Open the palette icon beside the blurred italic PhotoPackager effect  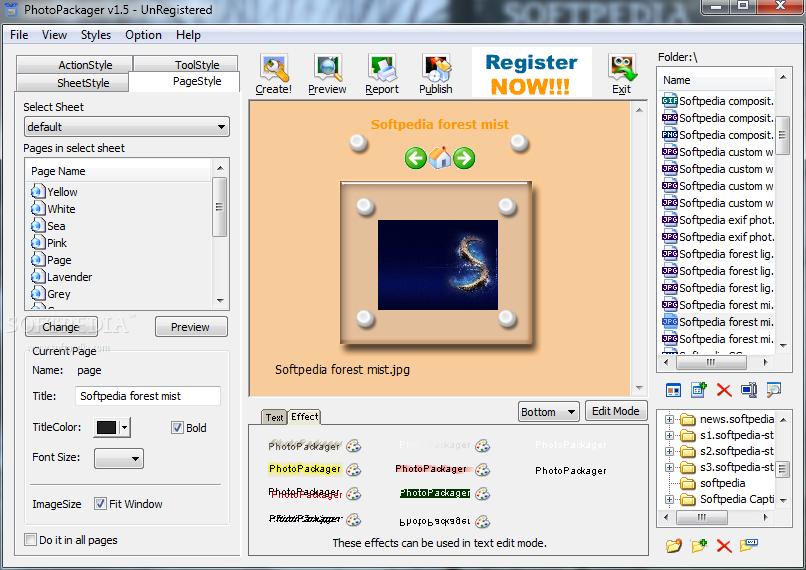pos(353,519)
